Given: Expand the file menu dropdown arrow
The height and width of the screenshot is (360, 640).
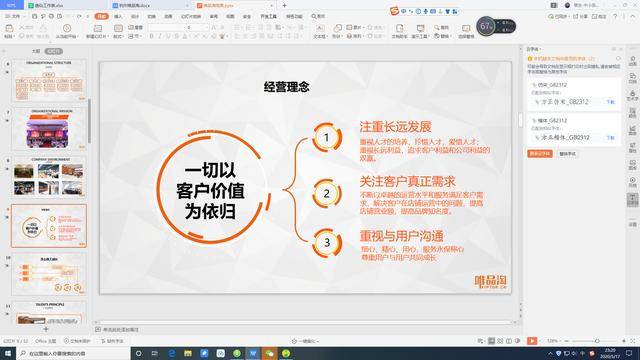Looking at the screenshot, I should (24, 16).
